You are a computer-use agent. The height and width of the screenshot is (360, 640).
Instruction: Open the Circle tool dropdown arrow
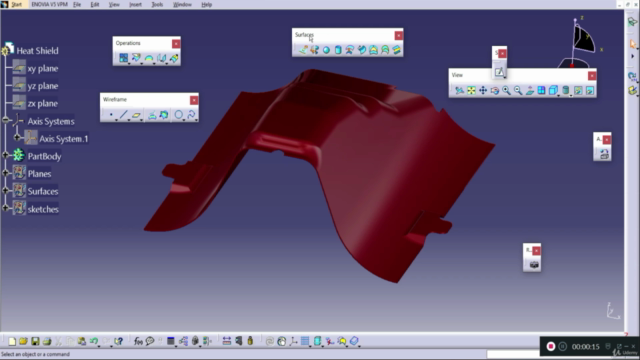[x=184, y=120]
